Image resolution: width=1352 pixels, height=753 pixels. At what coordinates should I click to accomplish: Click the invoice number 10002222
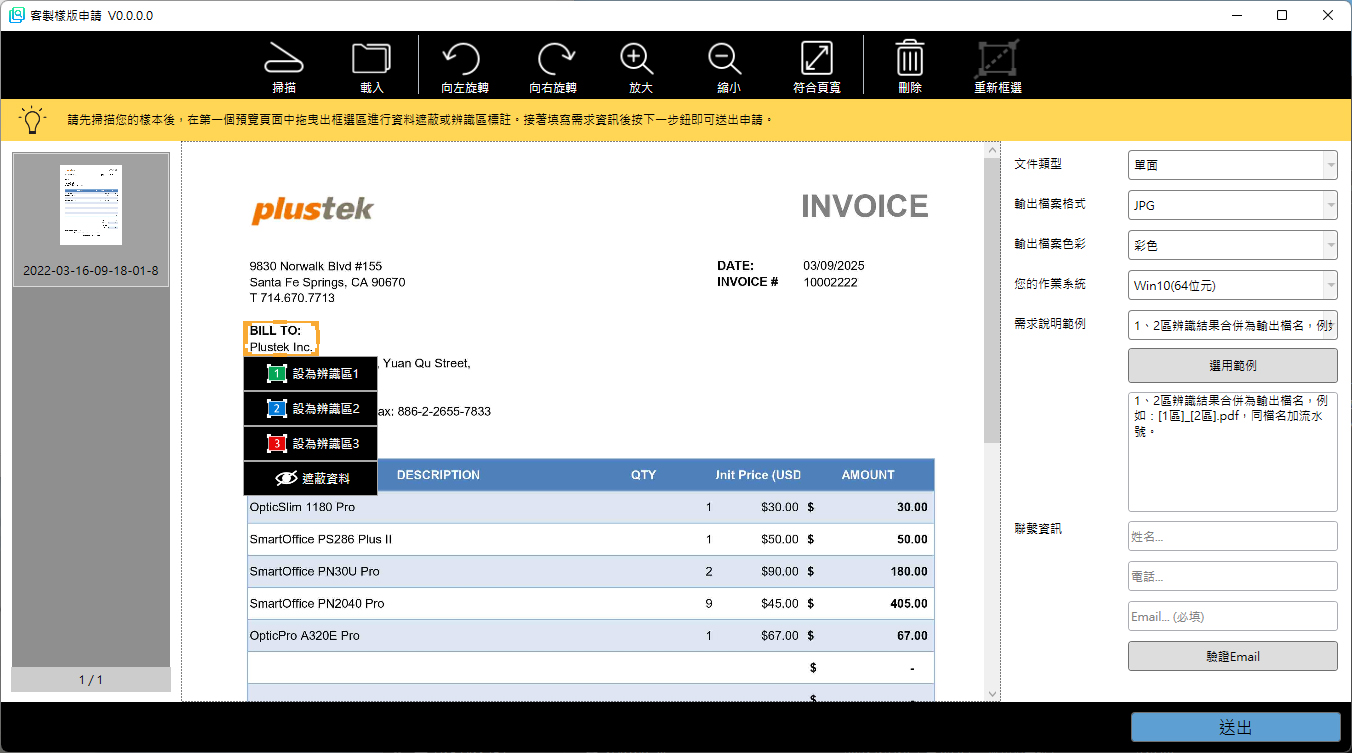[830, 282]
